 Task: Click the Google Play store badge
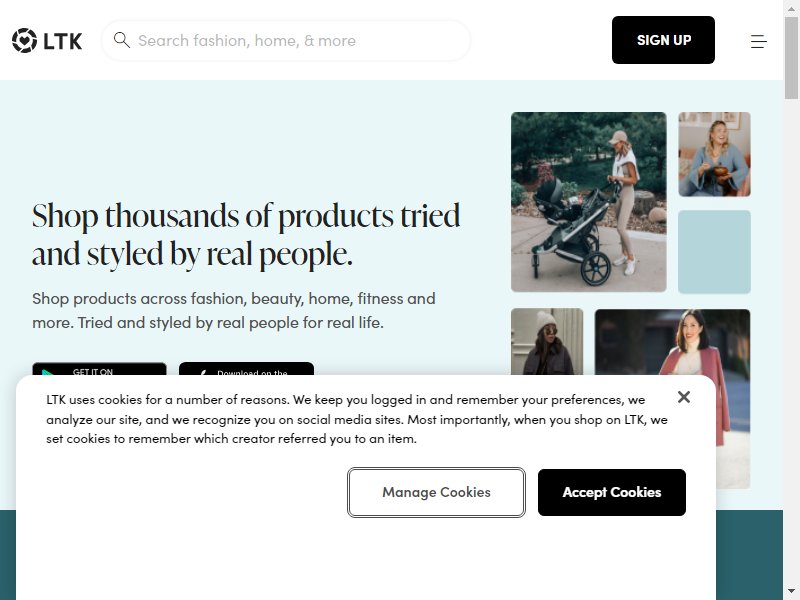(99, 369)
